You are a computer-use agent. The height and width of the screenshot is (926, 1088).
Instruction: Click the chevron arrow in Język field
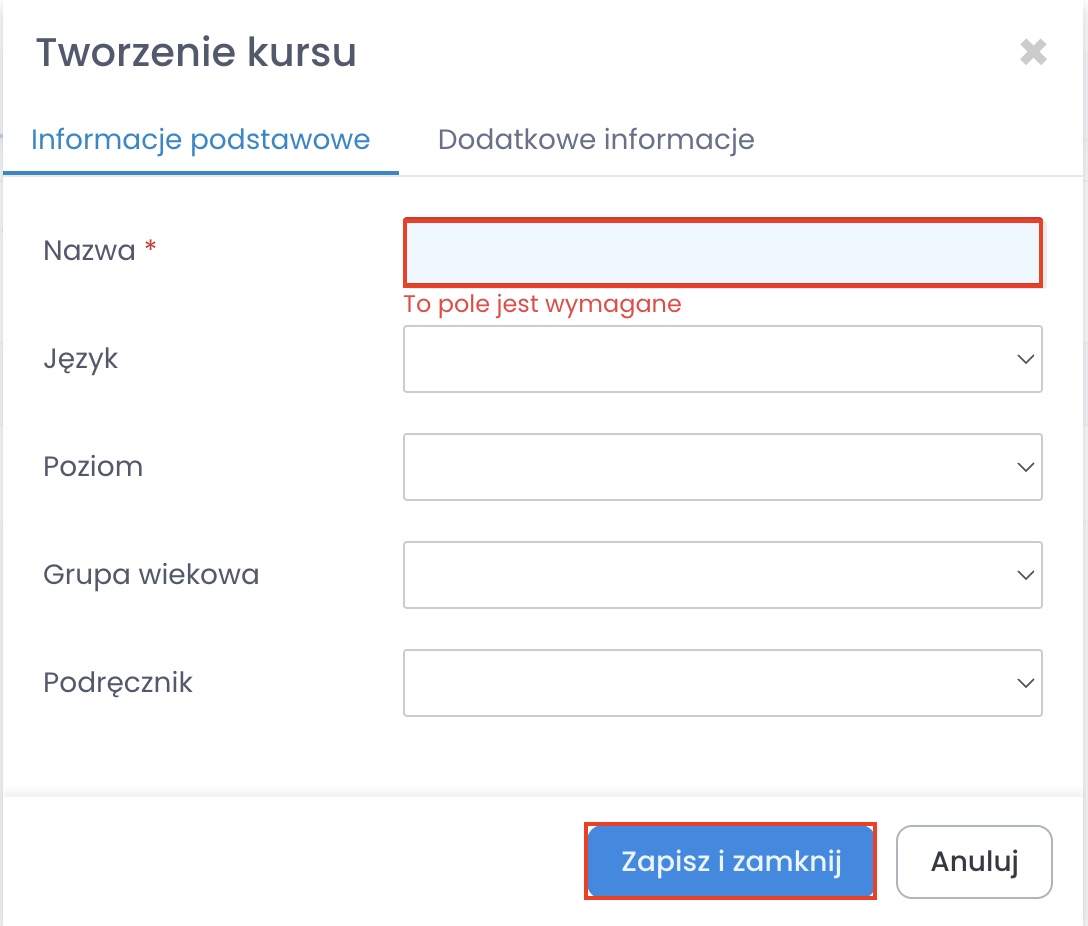pos(1024,358)
